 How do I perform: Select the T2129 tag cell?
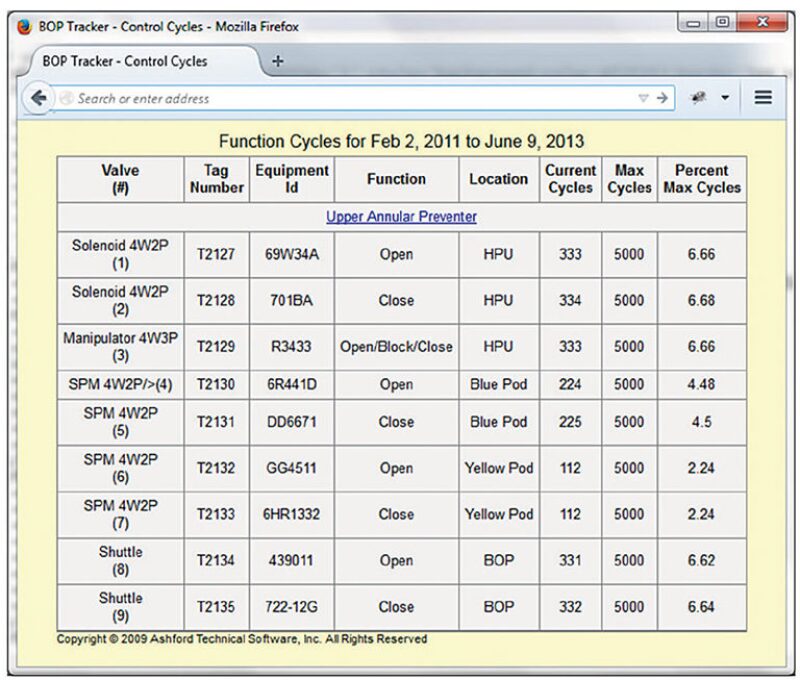(x=216, y=347)
